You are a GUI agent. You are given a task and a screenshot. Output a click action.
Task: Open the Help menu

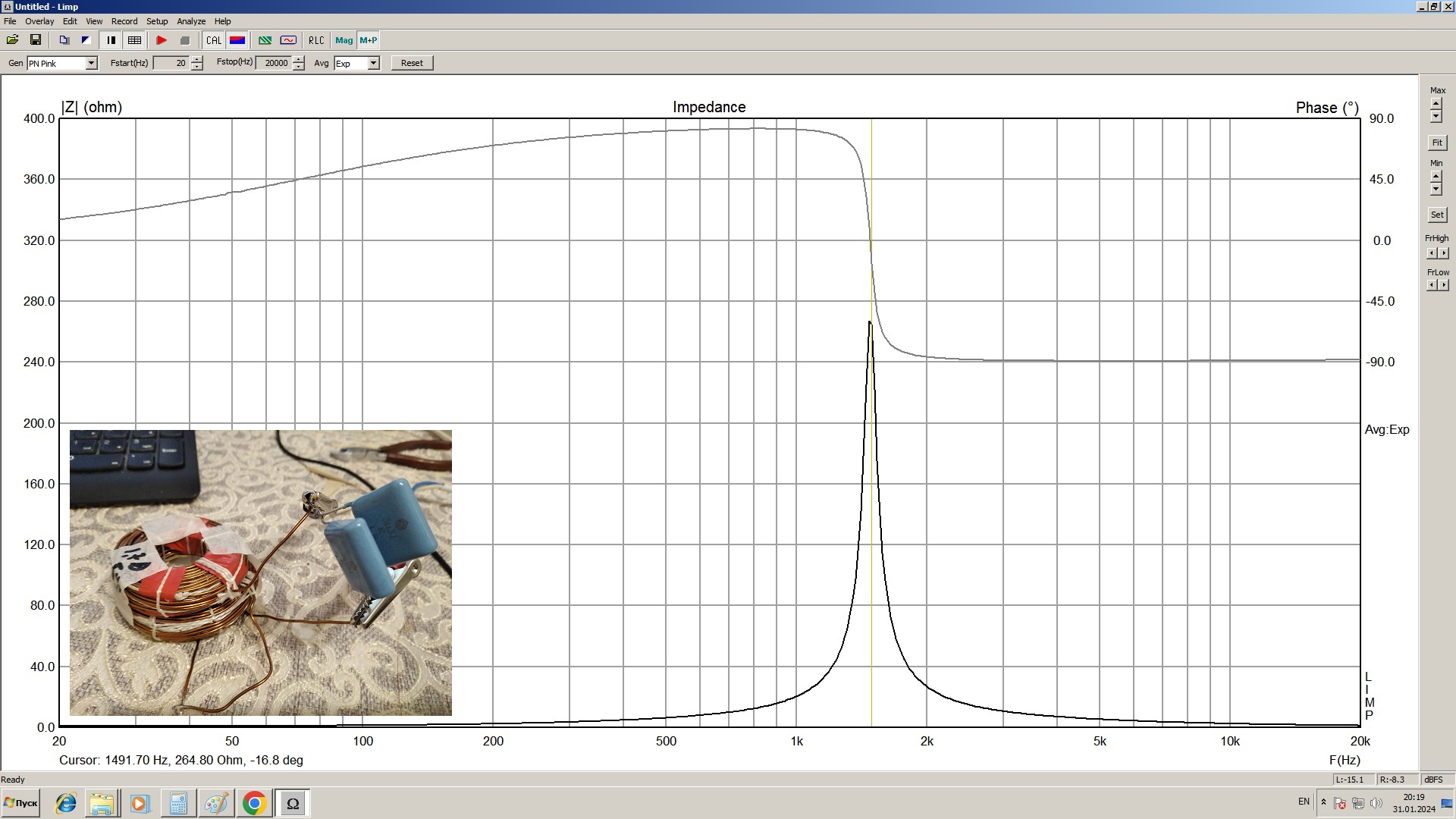(222, 21)
